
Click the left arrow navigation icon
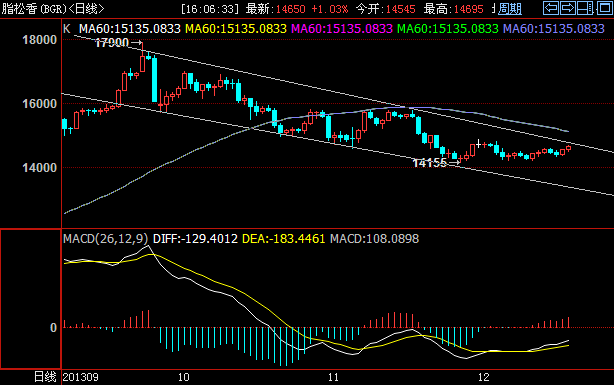pyautogui.click(x=551, y=8)
